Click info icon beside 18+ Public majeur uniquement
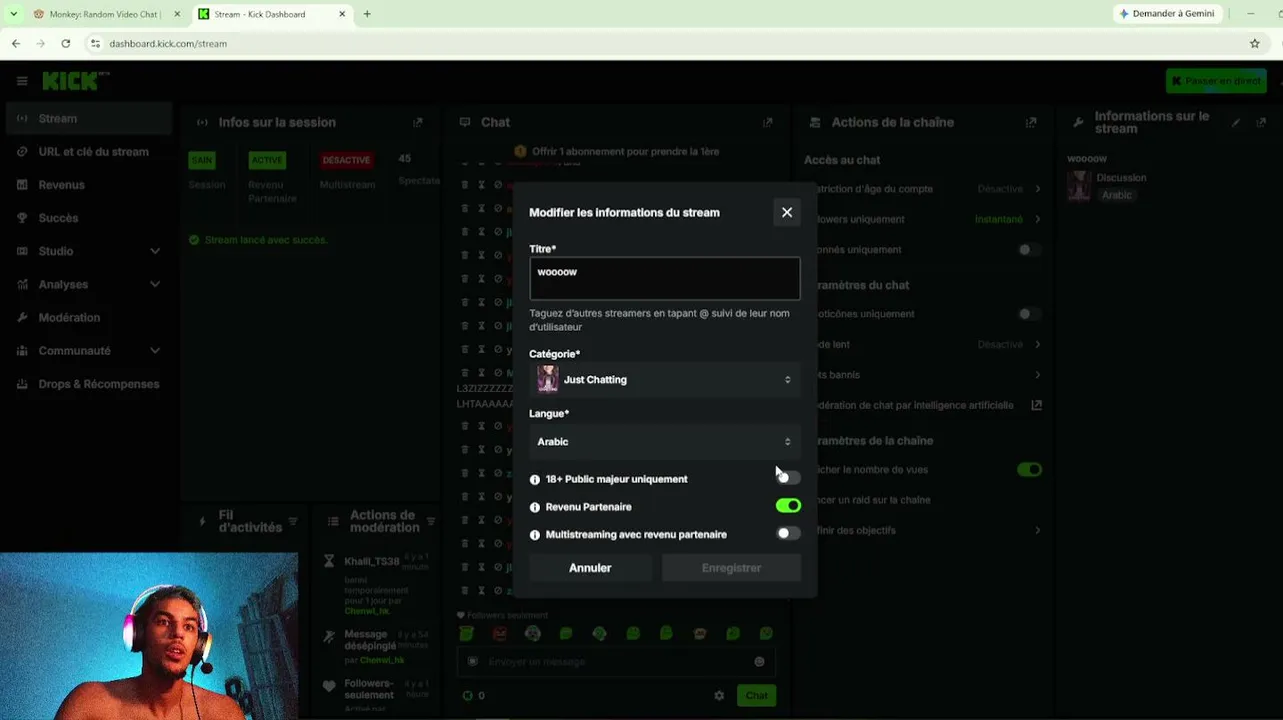 coord(535,480)
